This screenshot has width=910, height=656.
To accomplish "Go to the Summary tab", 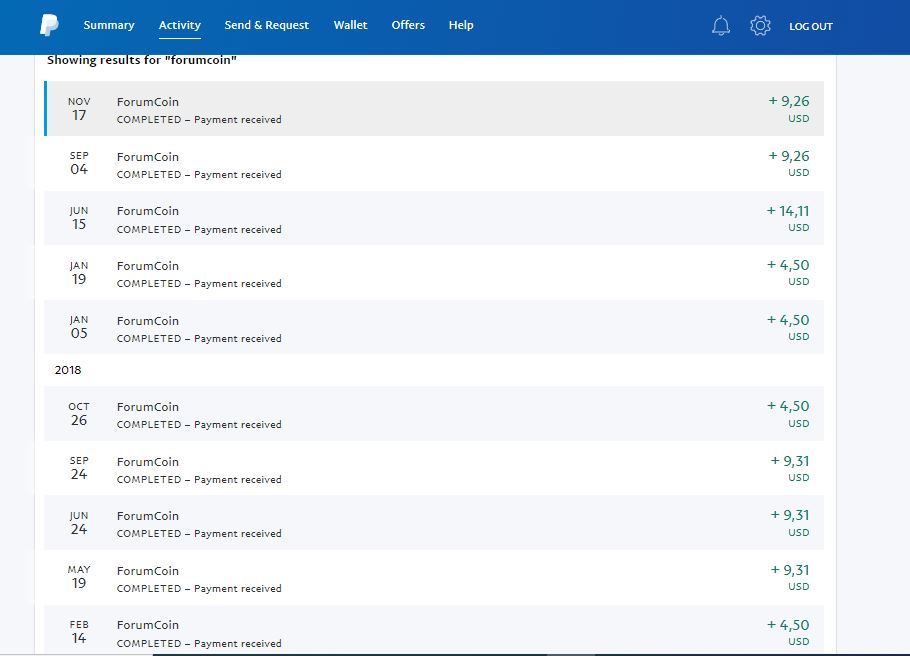I will 109,25.
